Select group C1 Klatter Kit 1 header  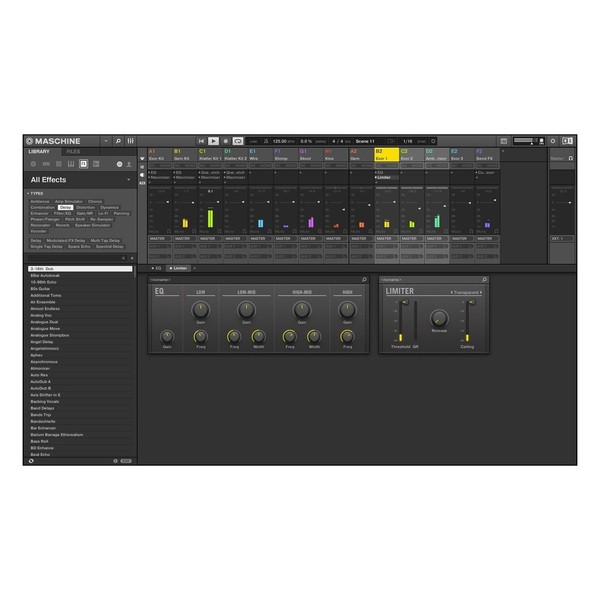(210, 155)
